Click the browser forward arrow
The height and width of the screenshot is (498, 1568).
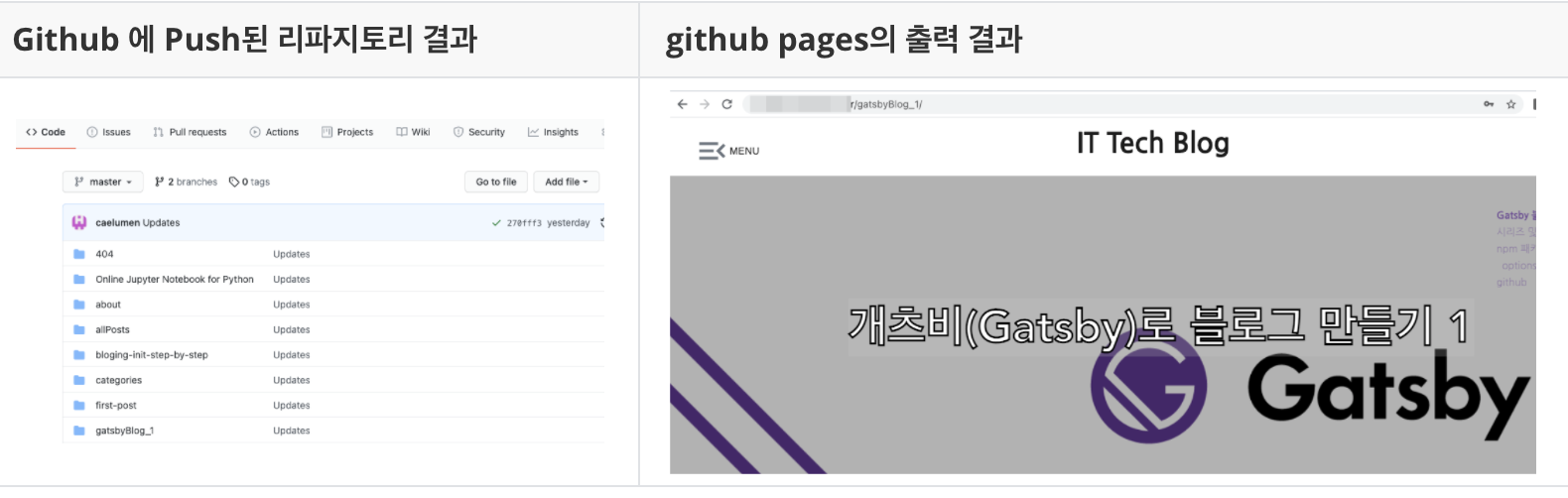tap(705, 104)
